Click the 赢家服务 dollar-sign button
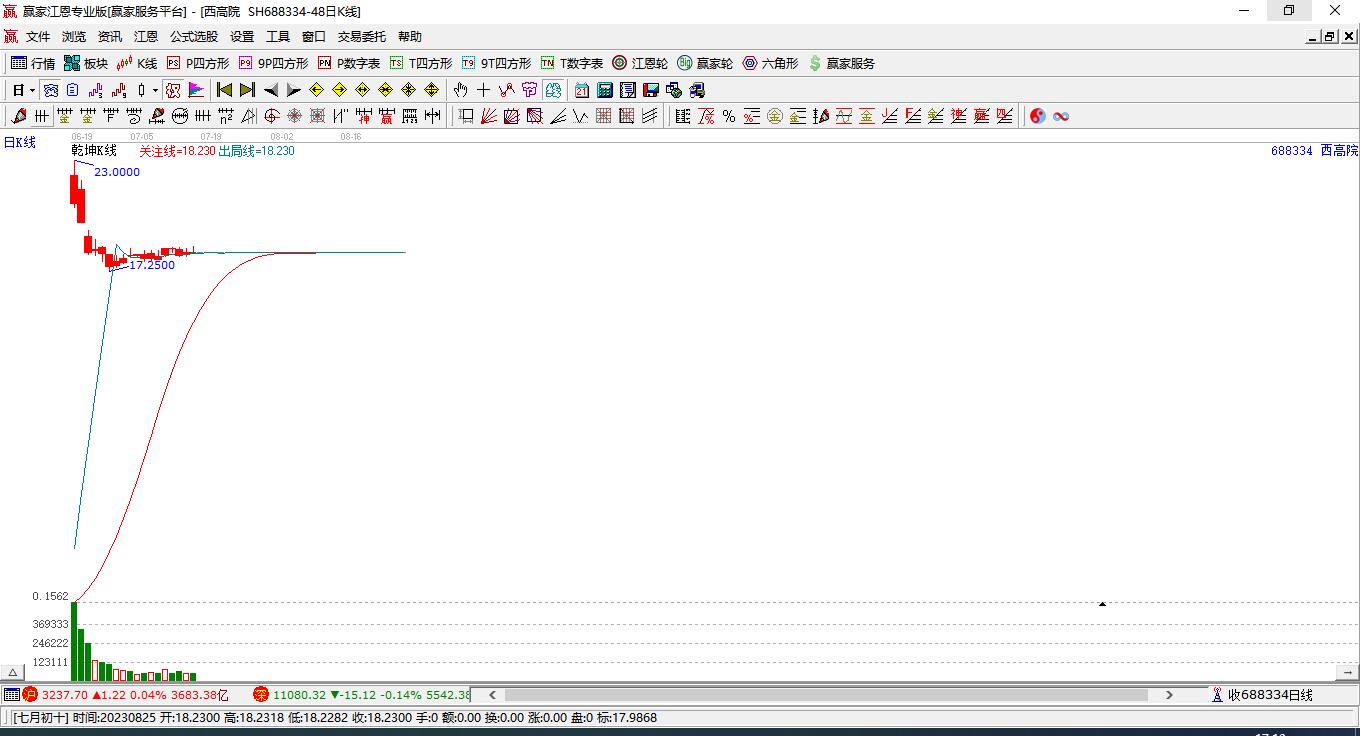Screen dimensions: 1360x736 841,63
